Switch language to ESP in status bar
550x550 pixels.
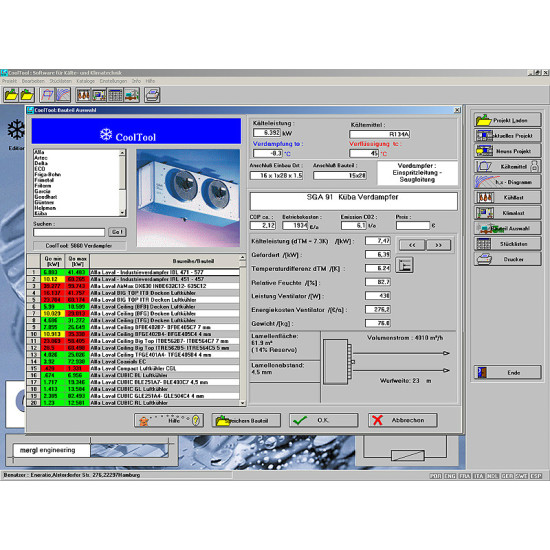pos(536,476)
